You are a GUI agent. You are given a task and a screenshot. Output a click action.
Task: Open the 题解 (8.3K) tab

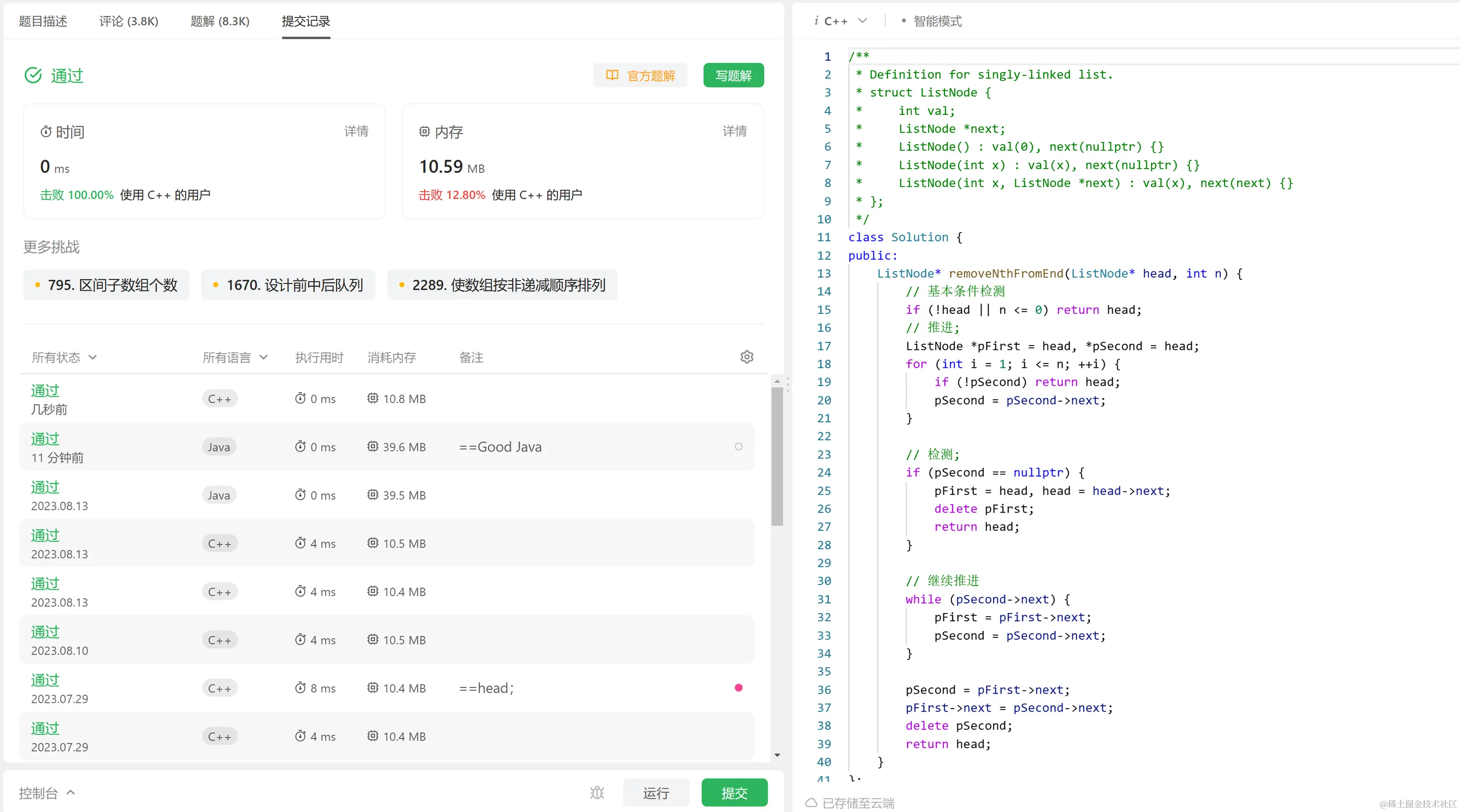220,21
